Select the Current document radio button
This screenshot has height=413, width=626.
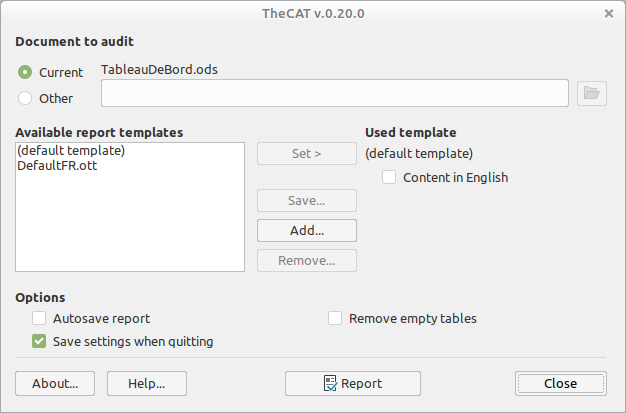(26, 72)
